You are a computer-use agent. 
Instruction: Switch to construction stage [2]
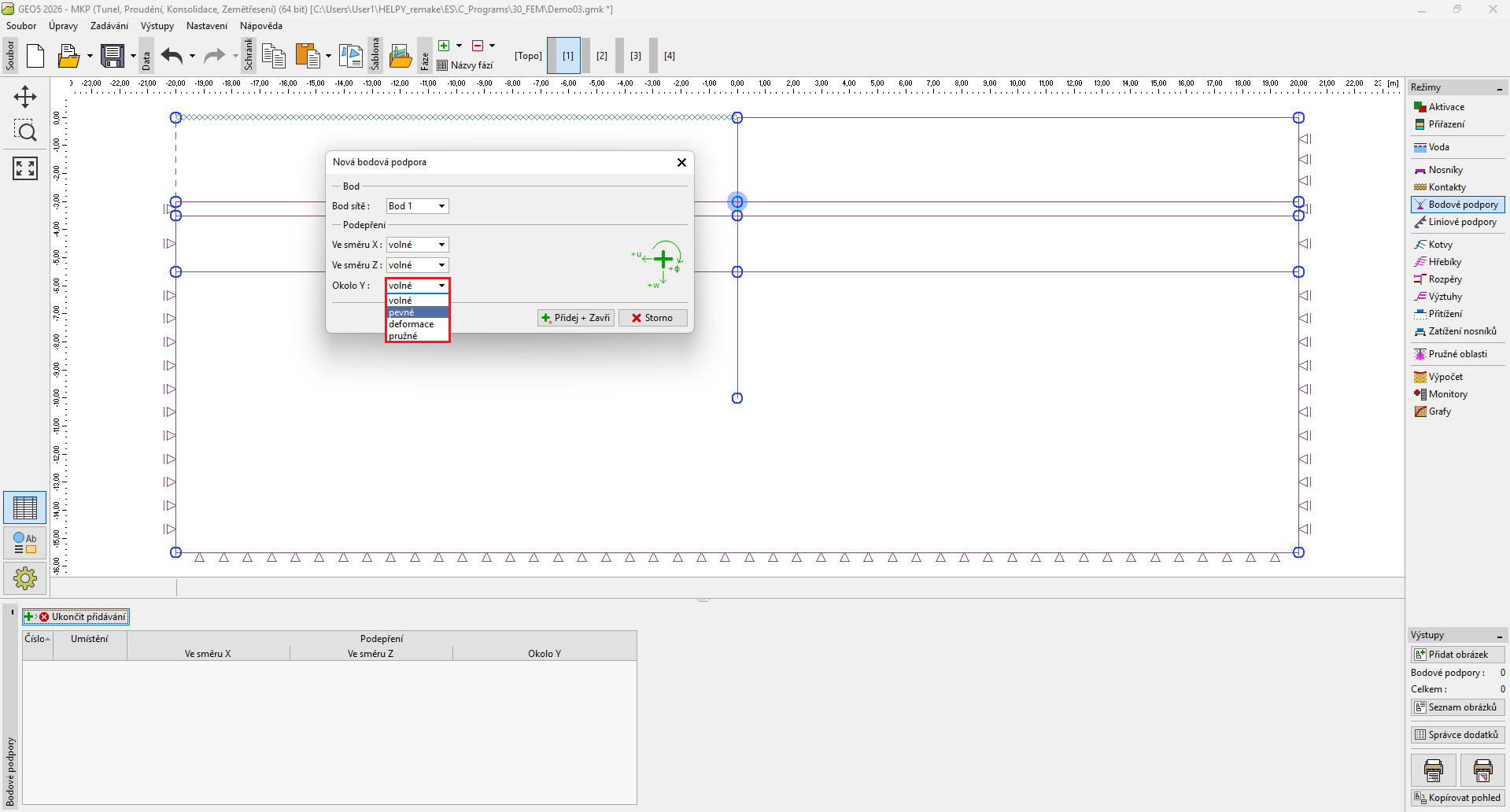pos(602,56)
